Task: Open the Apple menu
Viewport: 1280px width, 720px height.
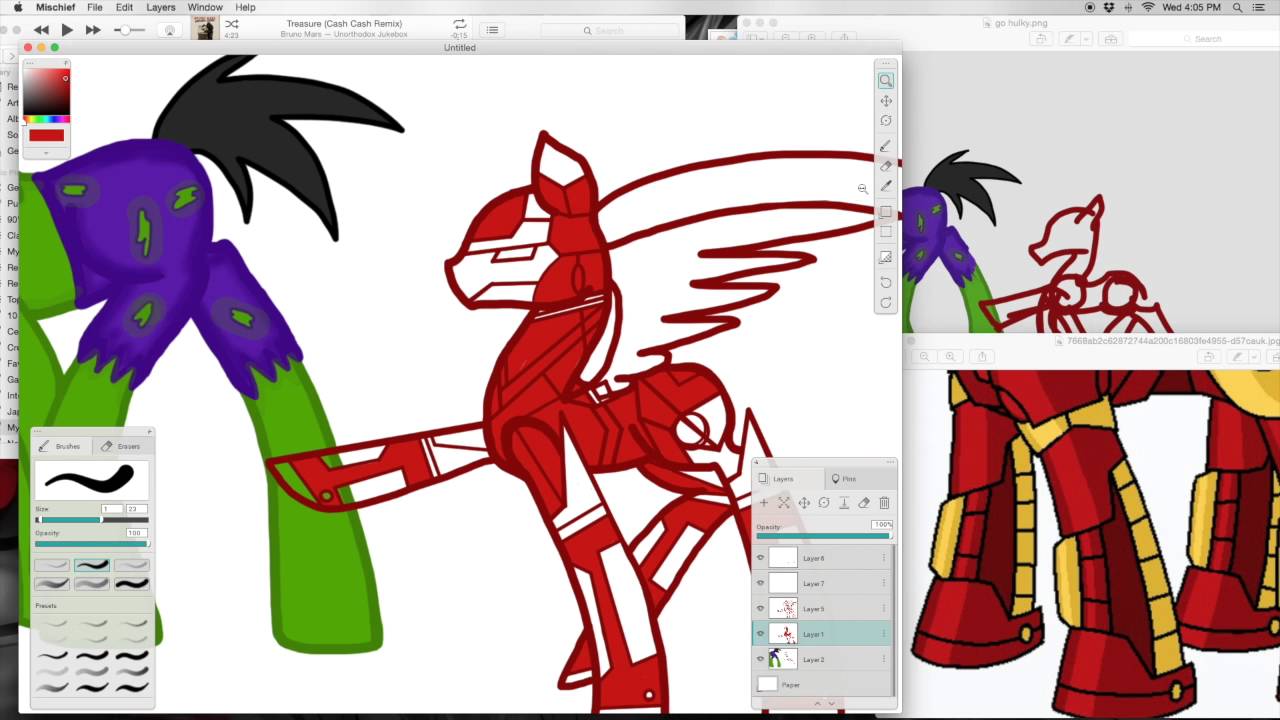Action: point(17,7)
